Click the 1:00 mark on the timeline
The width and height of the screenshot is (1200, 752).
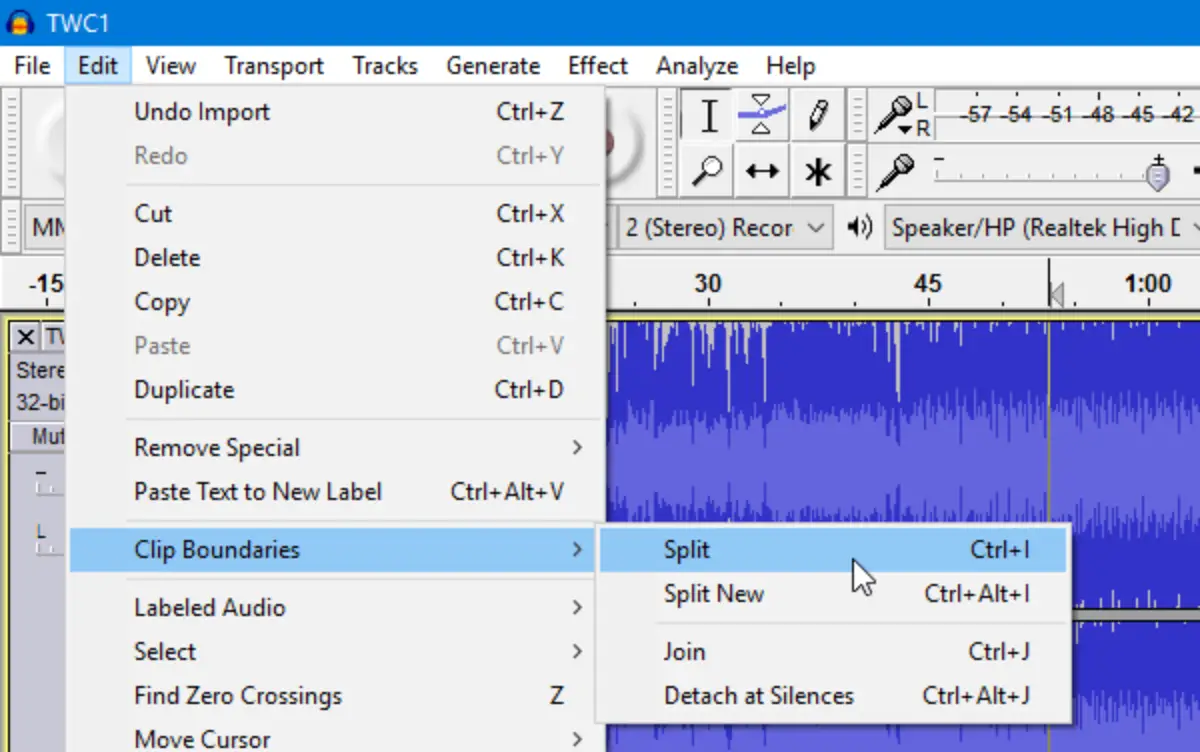click(x=1147, y=283)
